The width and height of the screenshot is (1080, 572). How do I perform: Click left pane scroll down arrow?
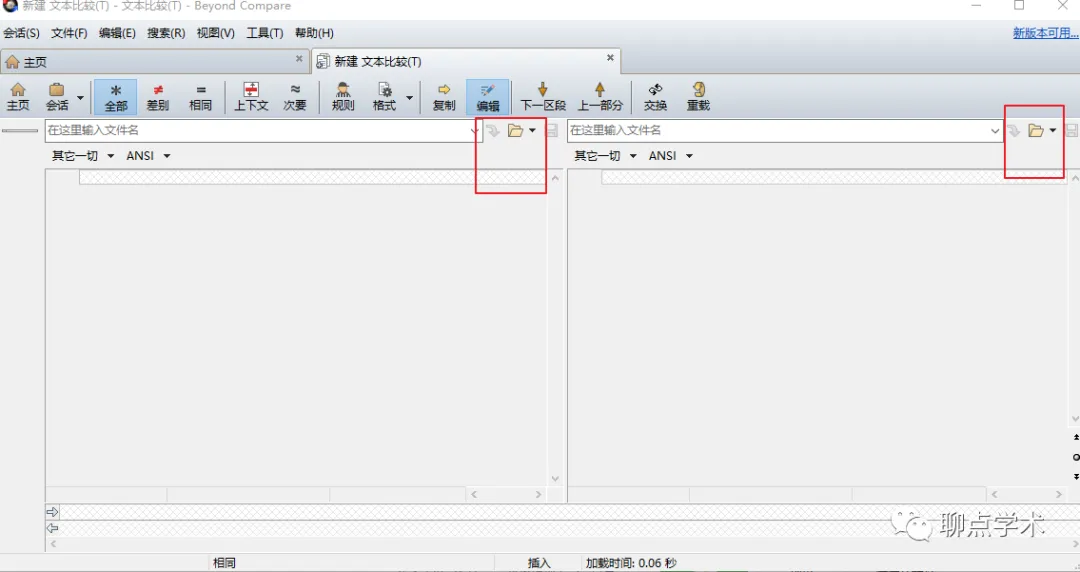pyautogui.click(x=555, y=478)
